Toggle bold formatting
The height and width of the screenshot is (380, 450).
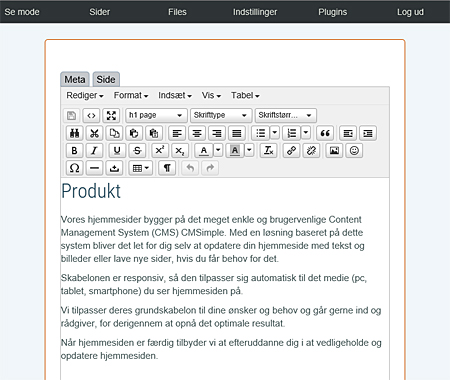click(74, 150)
